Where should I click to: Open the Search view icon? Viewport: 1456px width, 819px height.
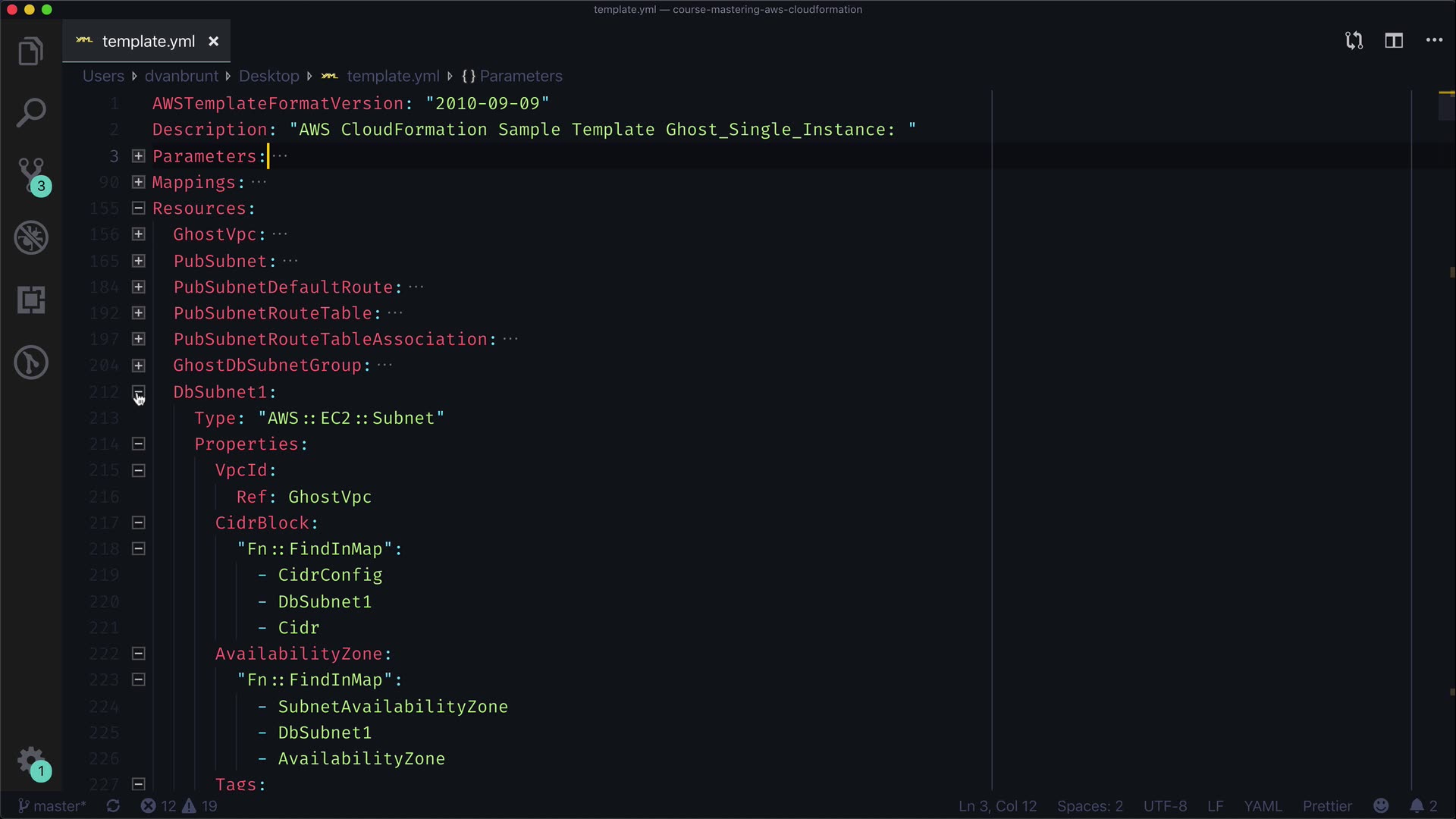30,113
